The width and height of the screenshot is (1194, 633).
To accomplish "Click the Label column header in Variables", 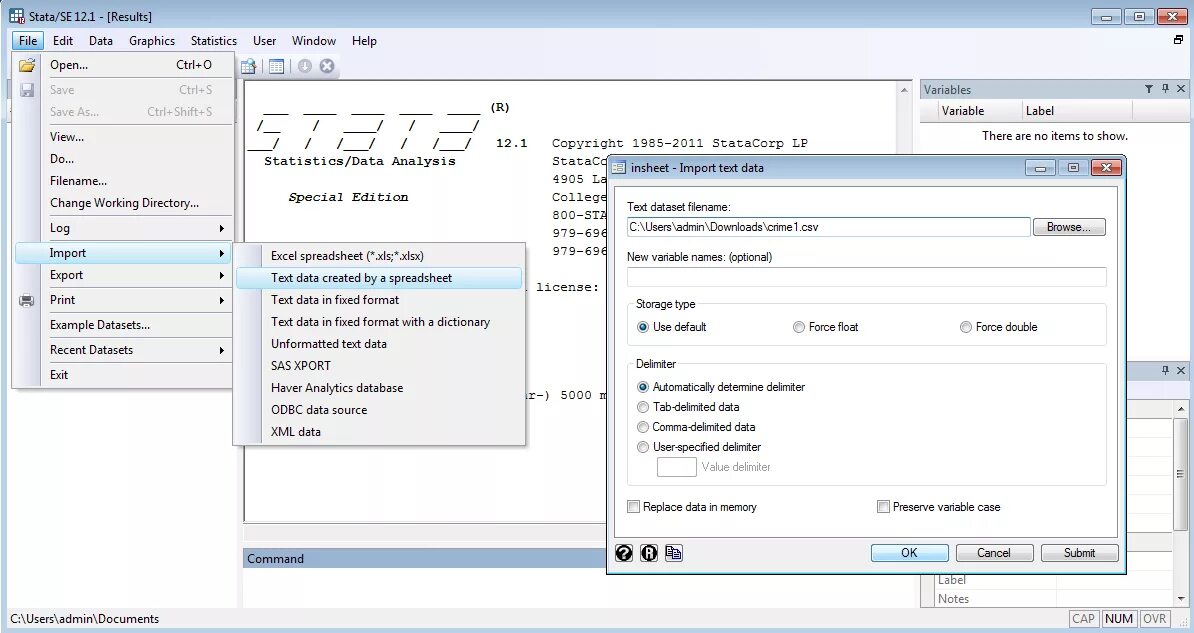I will pyautogui.click(x=1077, y=111).
